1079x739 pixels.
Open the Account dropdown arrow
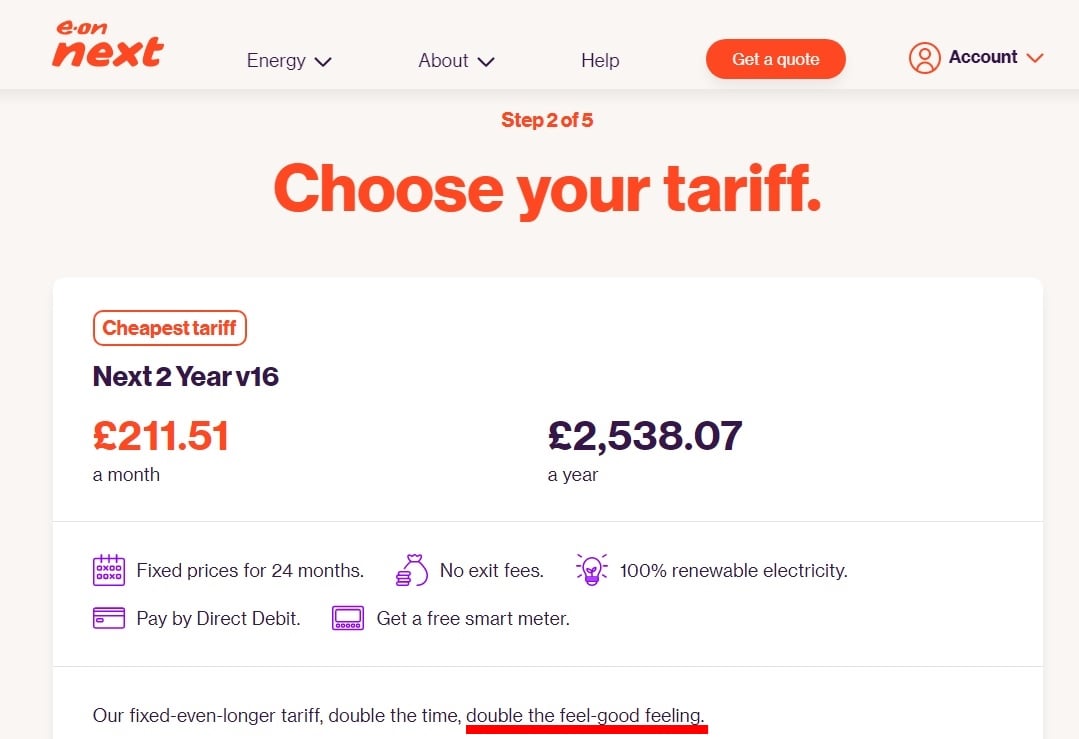[1035, 58]
